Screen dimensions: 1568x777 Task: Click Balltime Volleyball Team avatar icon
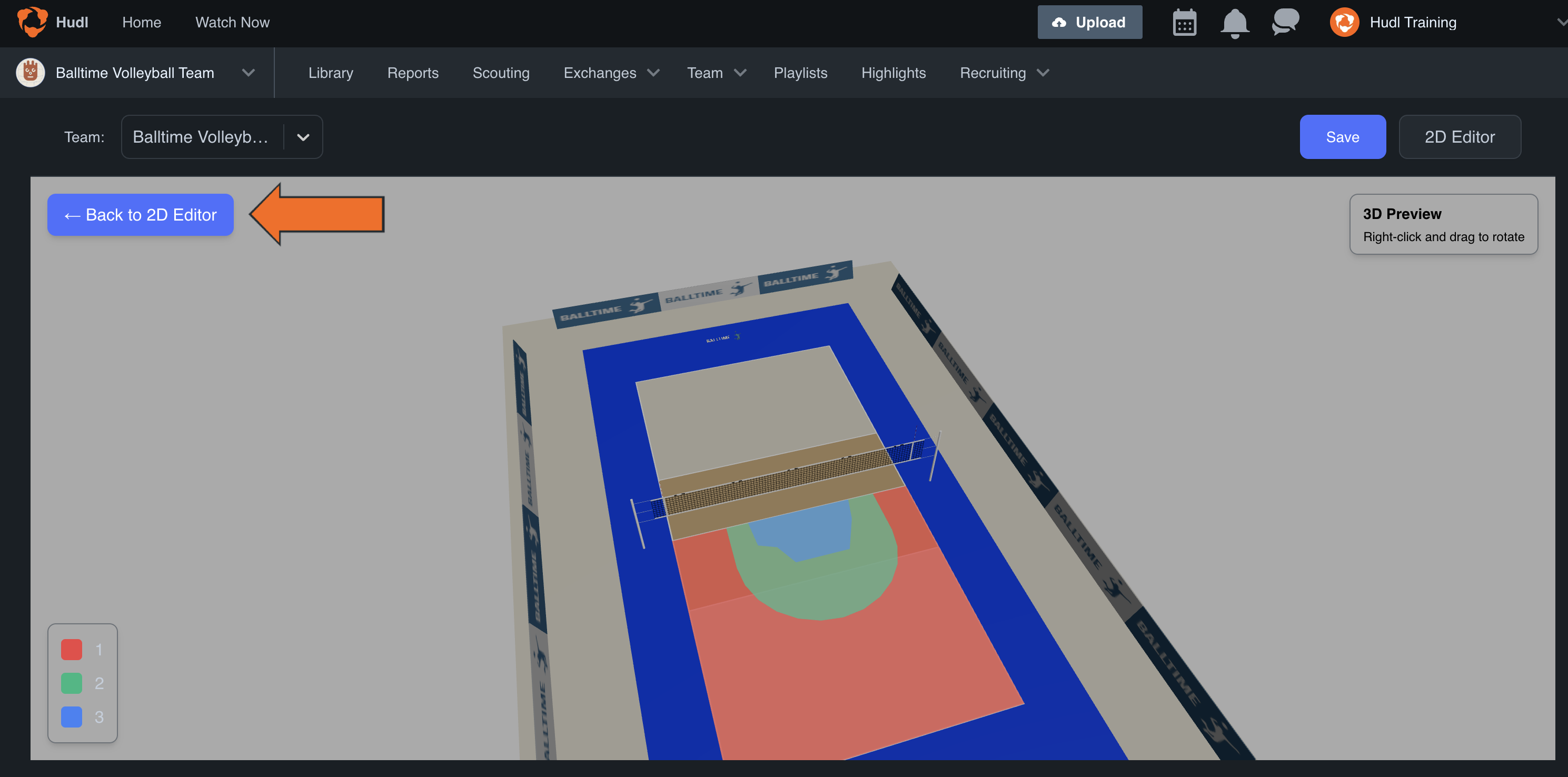coord(31,73)
